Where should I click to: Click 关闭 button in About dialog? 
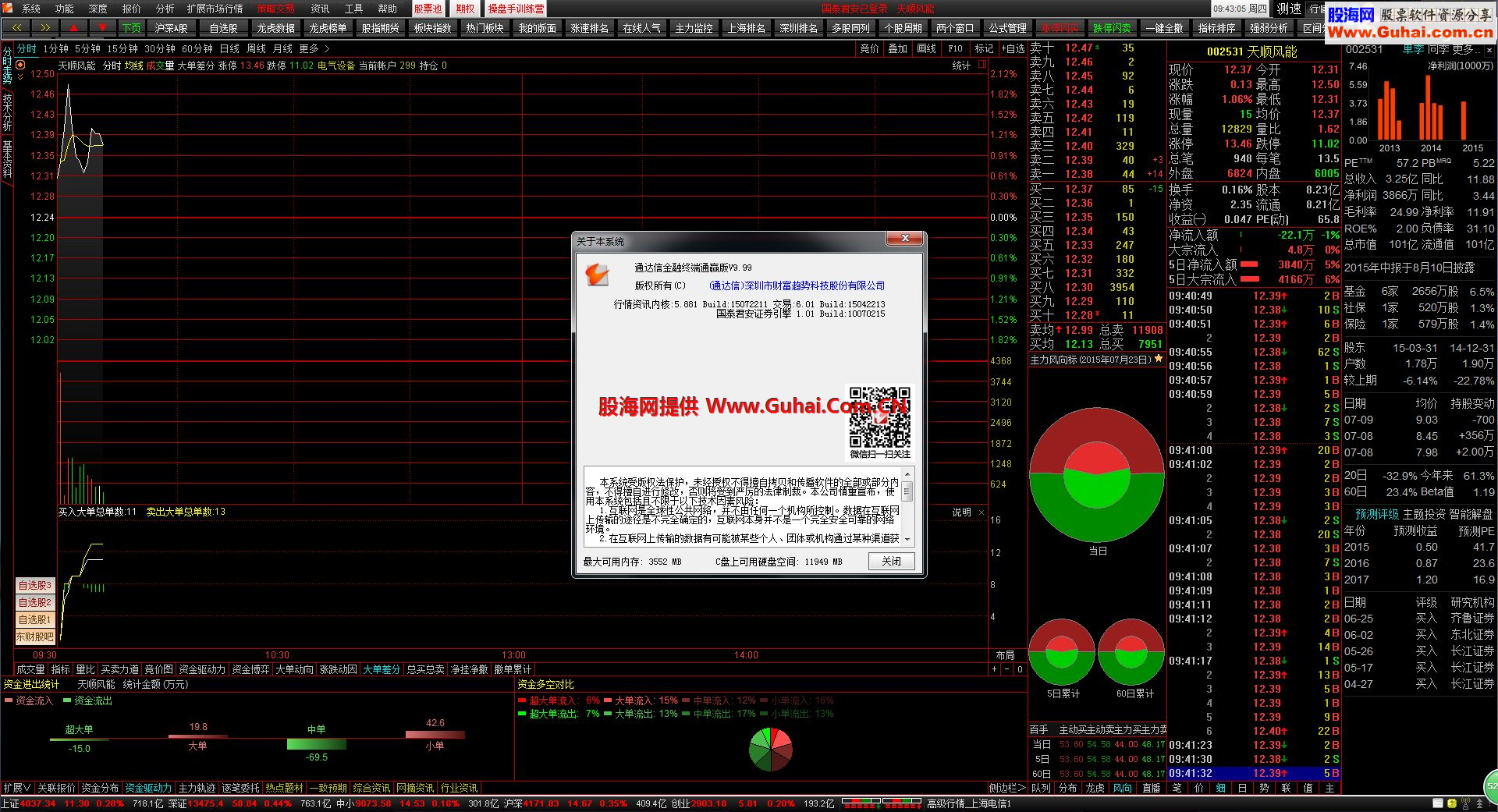891,562
